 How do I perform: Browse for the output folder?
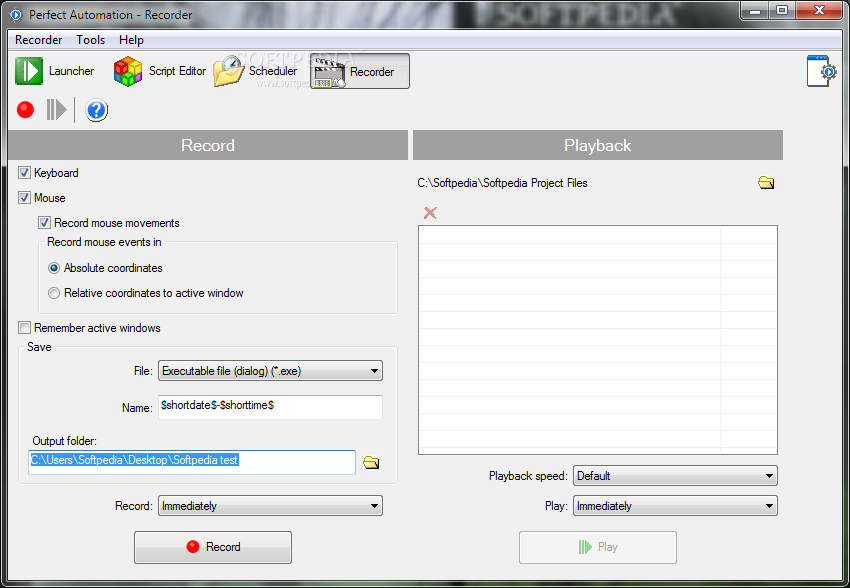(x=371, y=462)
